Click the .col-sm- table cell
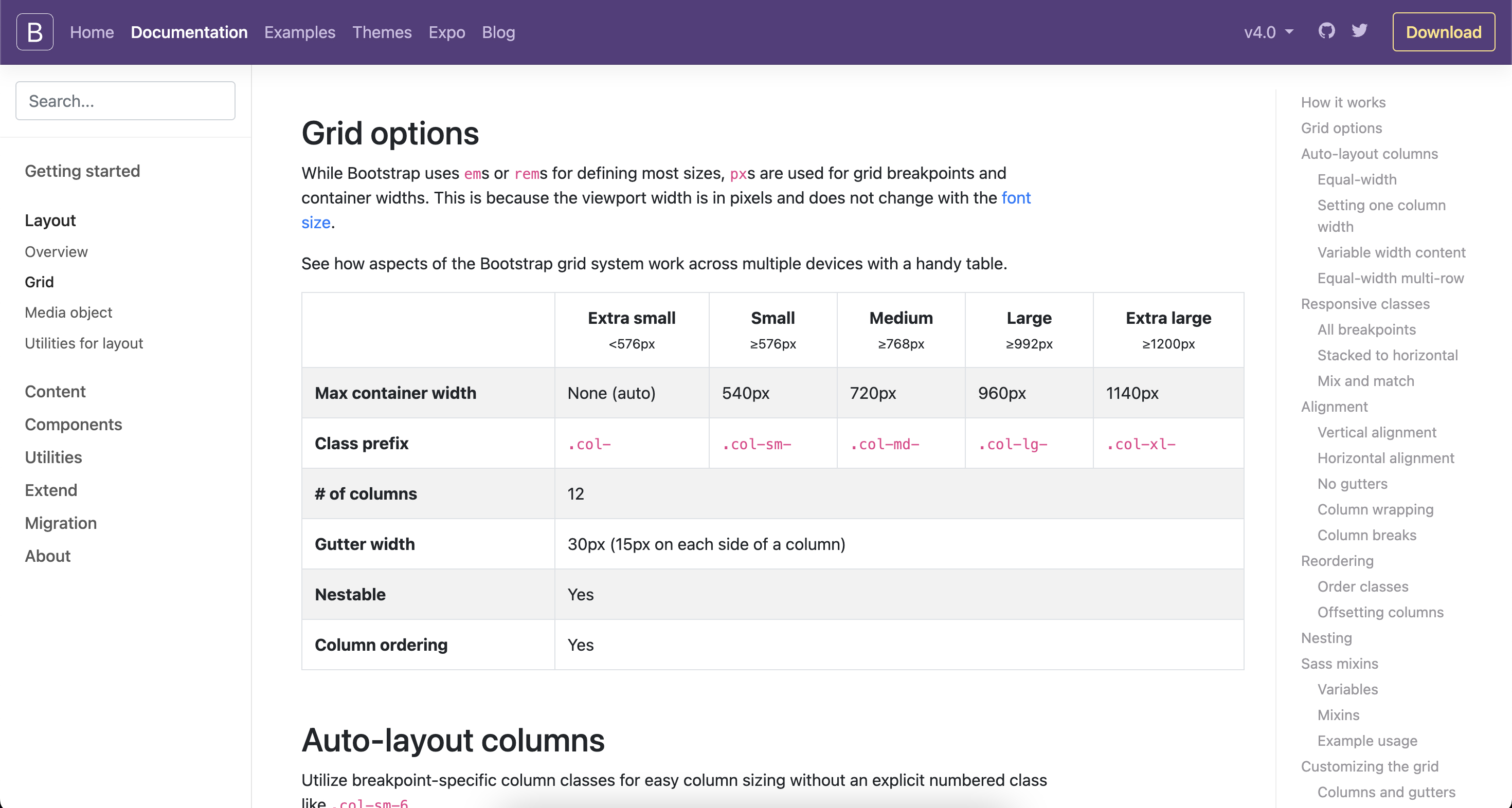This screenshot has height=808, width=1512. [x=772, y=444]
